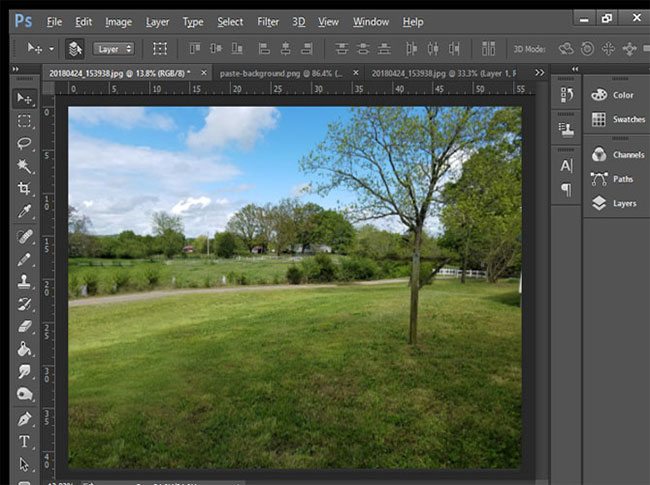Pick the Crop tool
Screen dimensions: 650x485
click(x=24, y=189)
